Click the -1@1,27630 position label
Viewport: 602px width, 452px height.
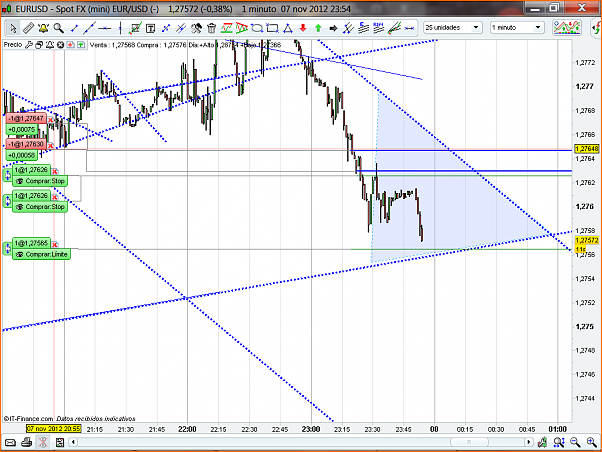click(26, 144)
